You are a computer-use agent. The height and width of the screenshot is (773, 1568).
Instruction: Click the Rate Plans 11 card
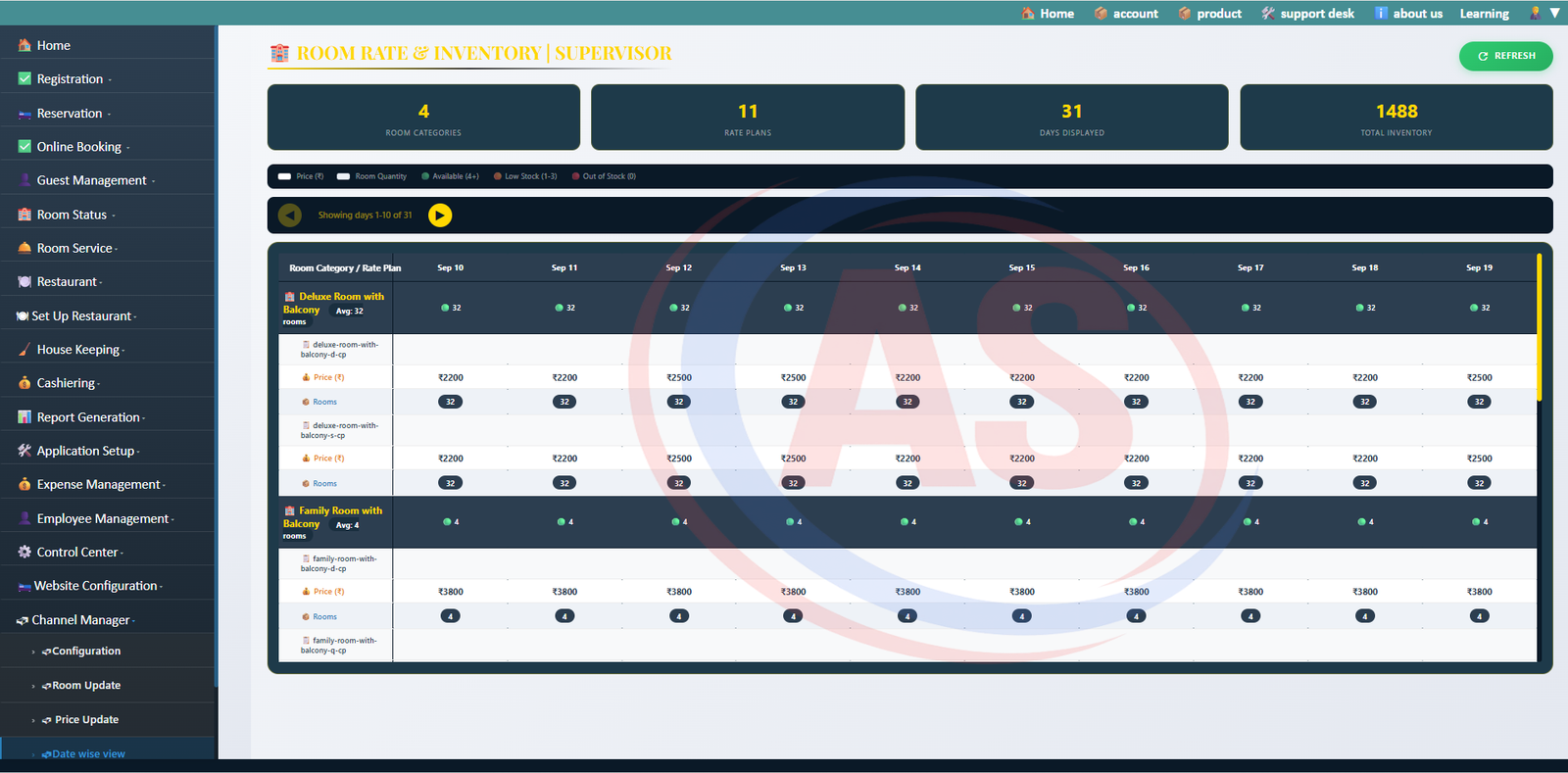748,118
